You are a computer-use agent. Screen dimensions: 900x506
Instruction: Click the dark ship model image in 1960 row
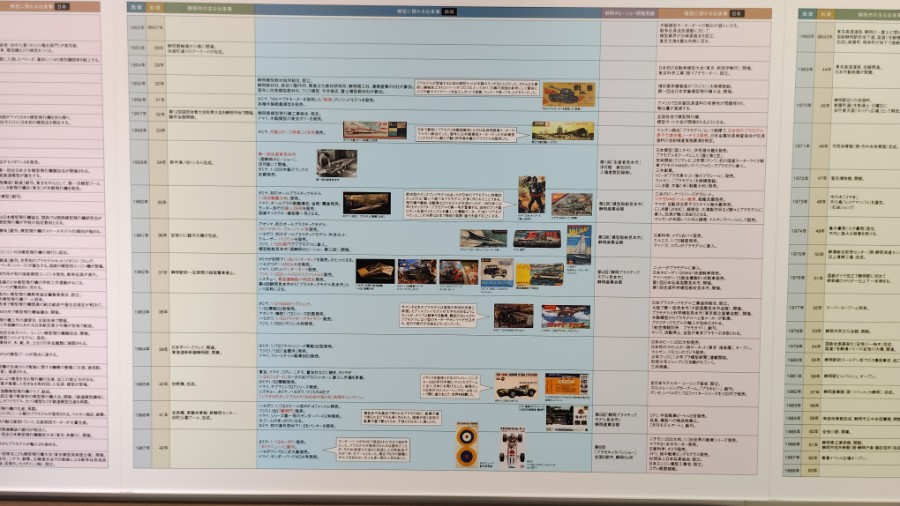[x=366, y=203]
